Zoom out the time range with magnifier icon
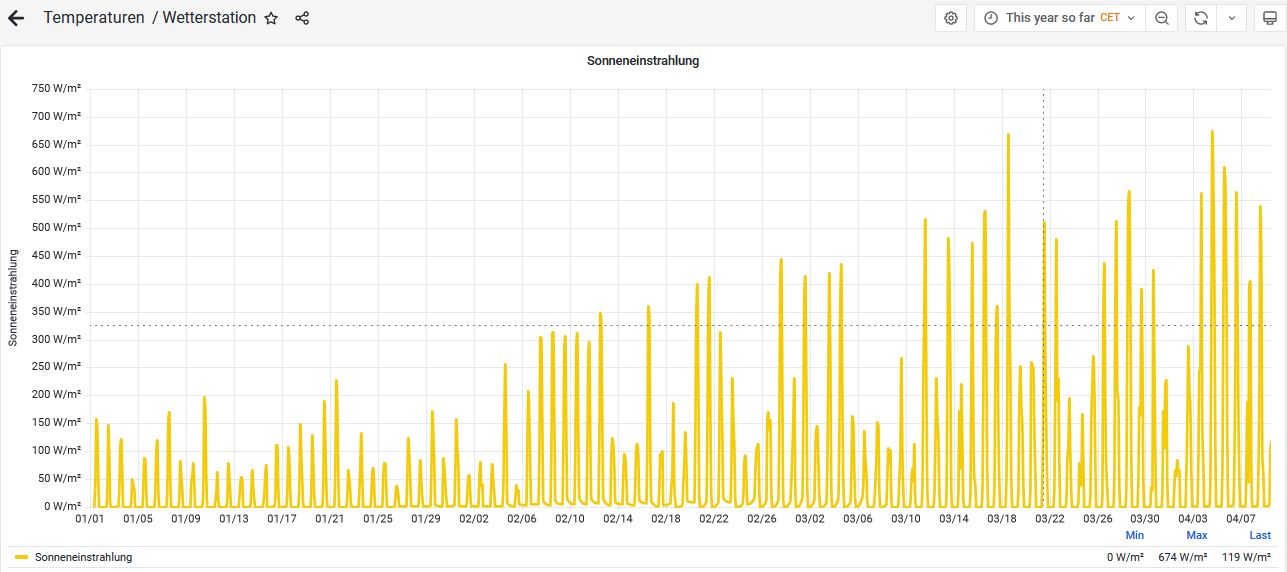This screenshot has width=1287, height=572. (x=1162, y=18)
